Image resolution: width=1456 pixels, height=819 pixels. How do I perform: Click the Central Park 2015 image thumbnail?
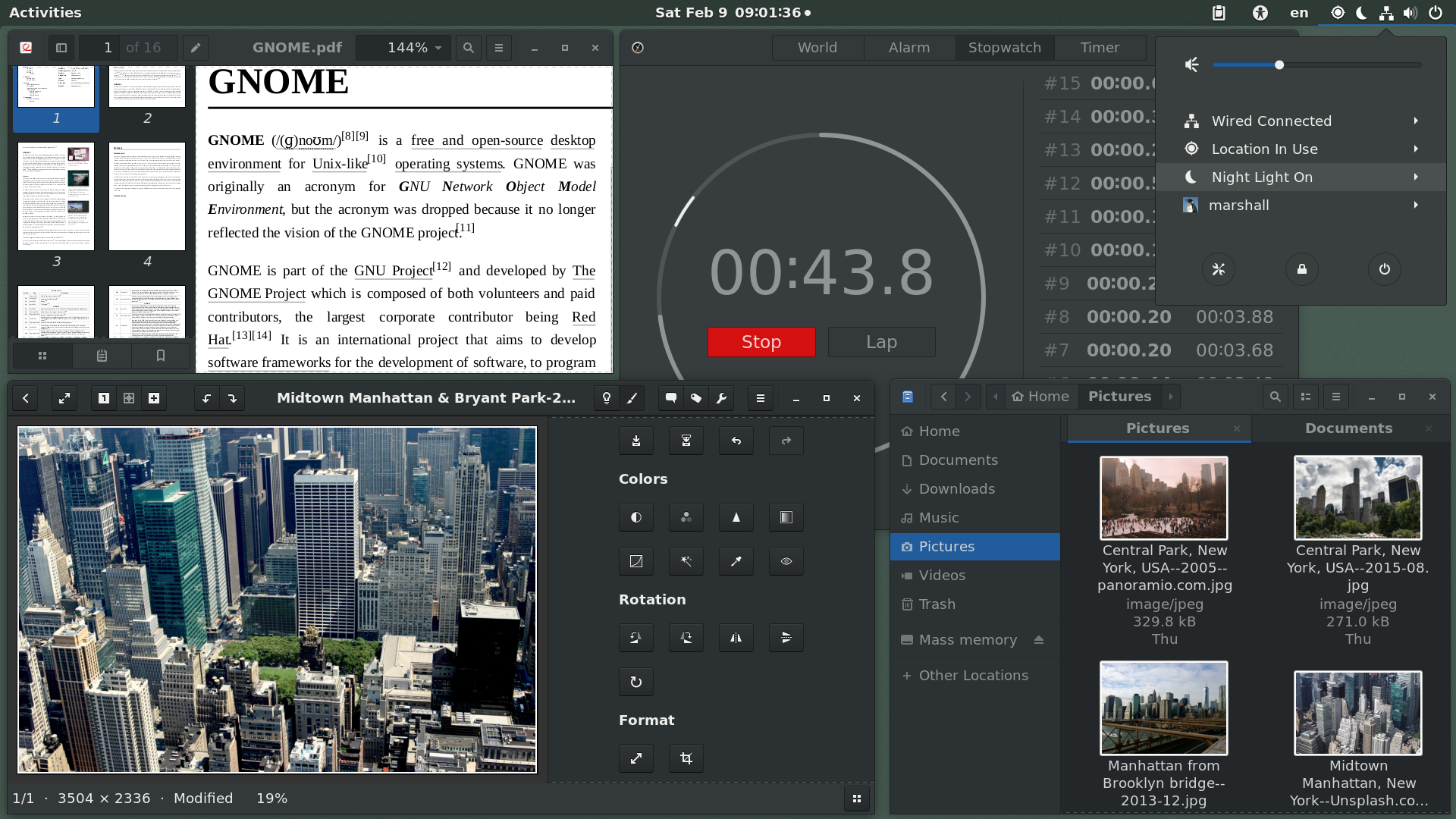[x=1356, y=497]
